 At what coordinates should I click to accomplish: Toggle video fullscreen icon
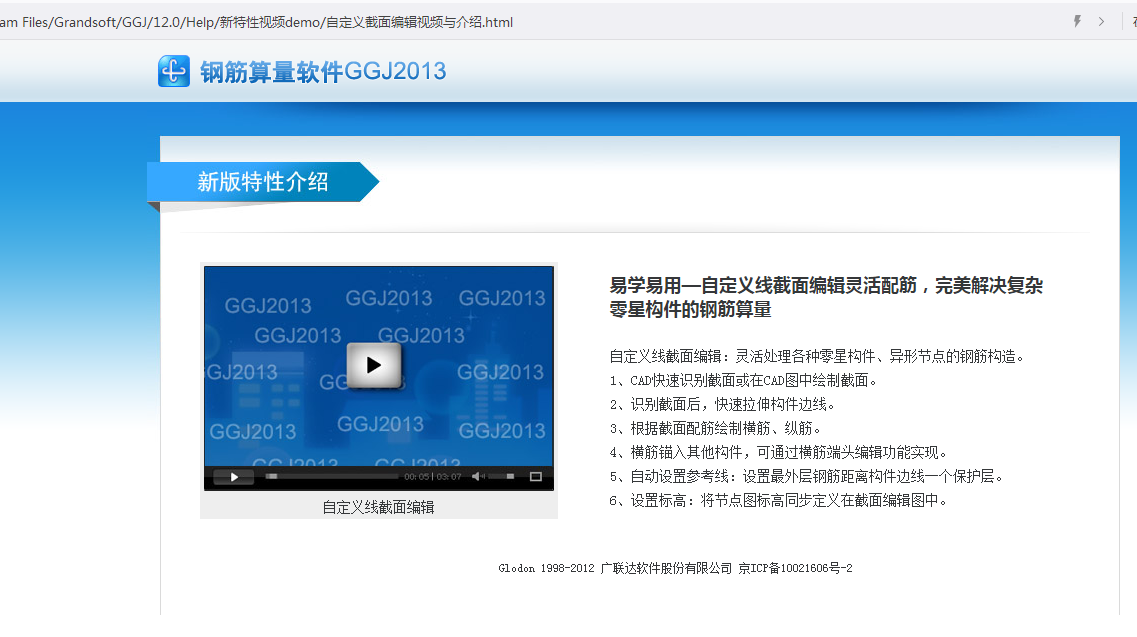click(x=536, y=477)
